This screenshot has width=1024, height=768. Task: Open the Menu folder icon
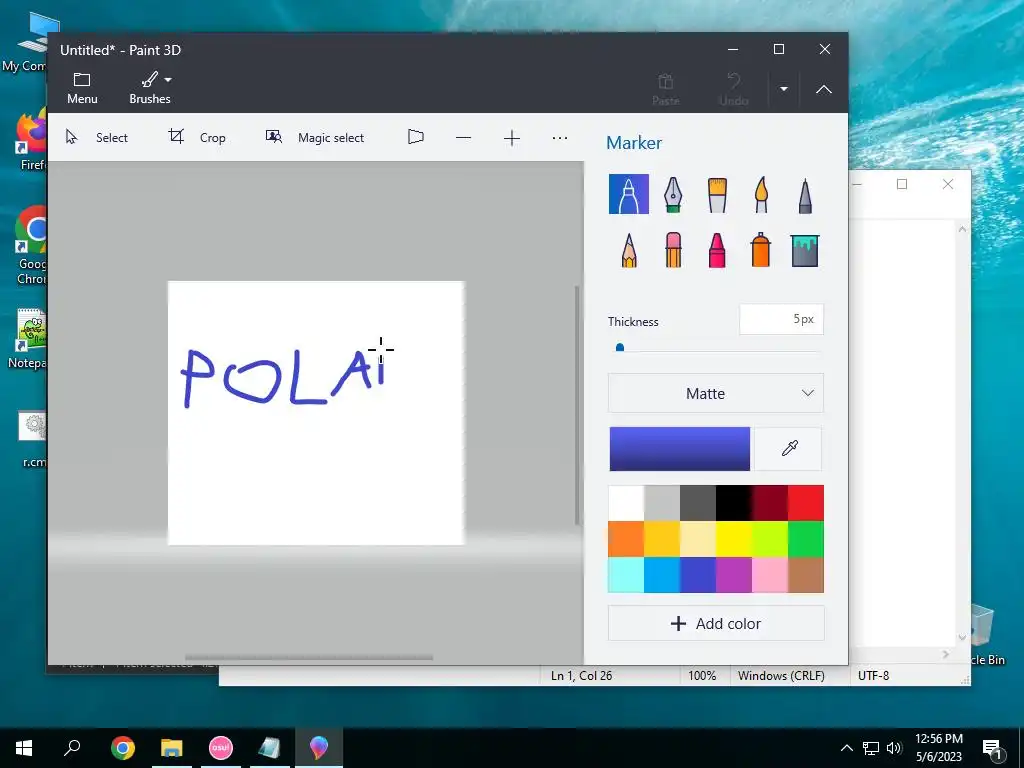(x=82, y=88)
